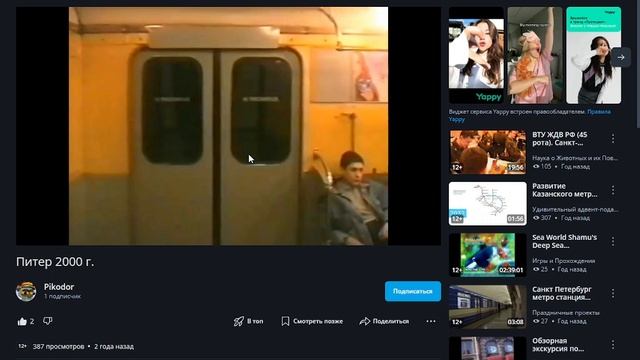Open options for 'ВТУ ЖДВ РФ' video
Screen dimensions: 640x360
tap(613, 139)
